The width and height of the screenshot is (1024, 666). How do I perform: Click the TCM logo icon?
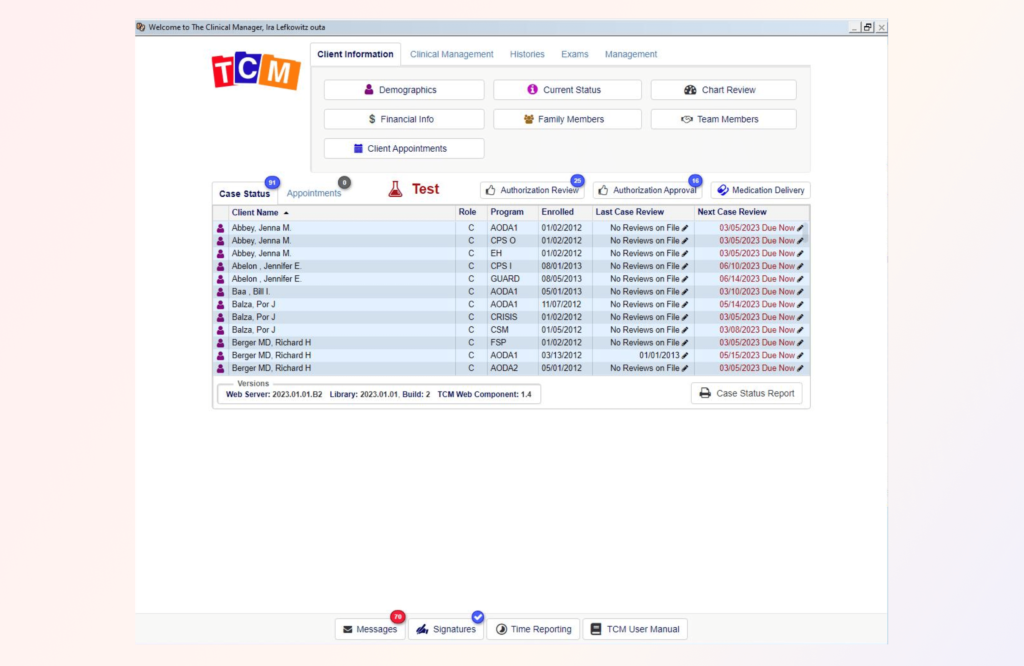(255, 71)
